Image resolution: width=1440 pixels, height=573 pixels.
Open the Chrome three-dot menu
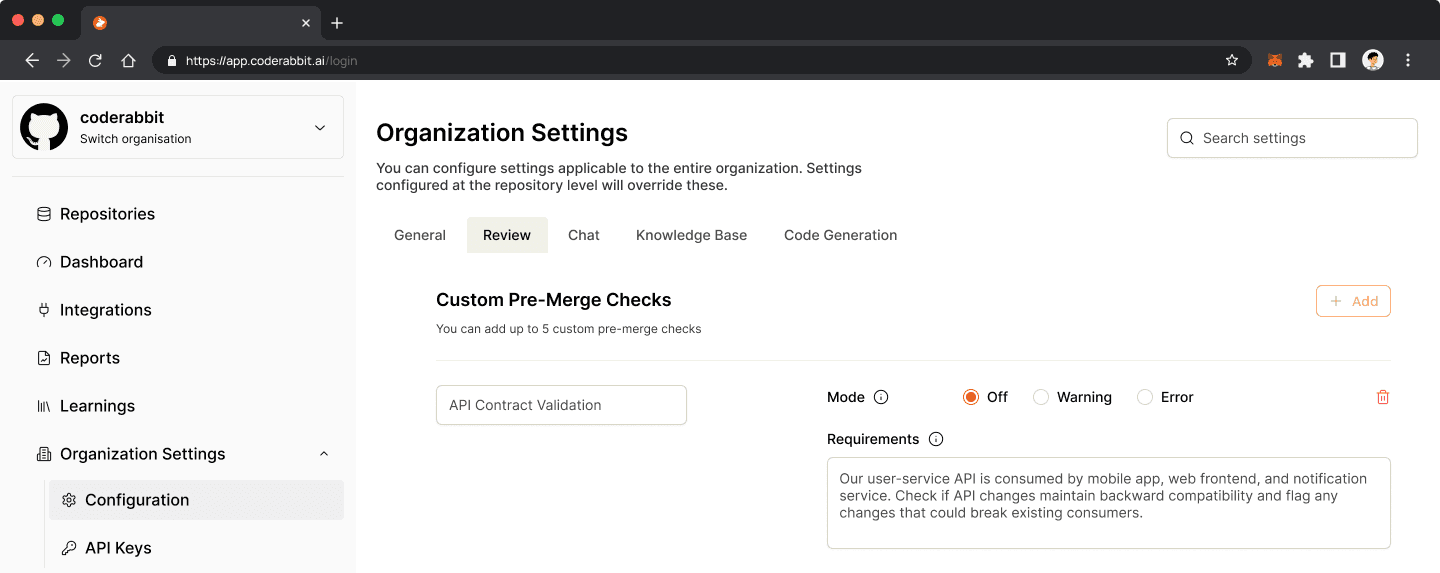tap(1408, 60)
